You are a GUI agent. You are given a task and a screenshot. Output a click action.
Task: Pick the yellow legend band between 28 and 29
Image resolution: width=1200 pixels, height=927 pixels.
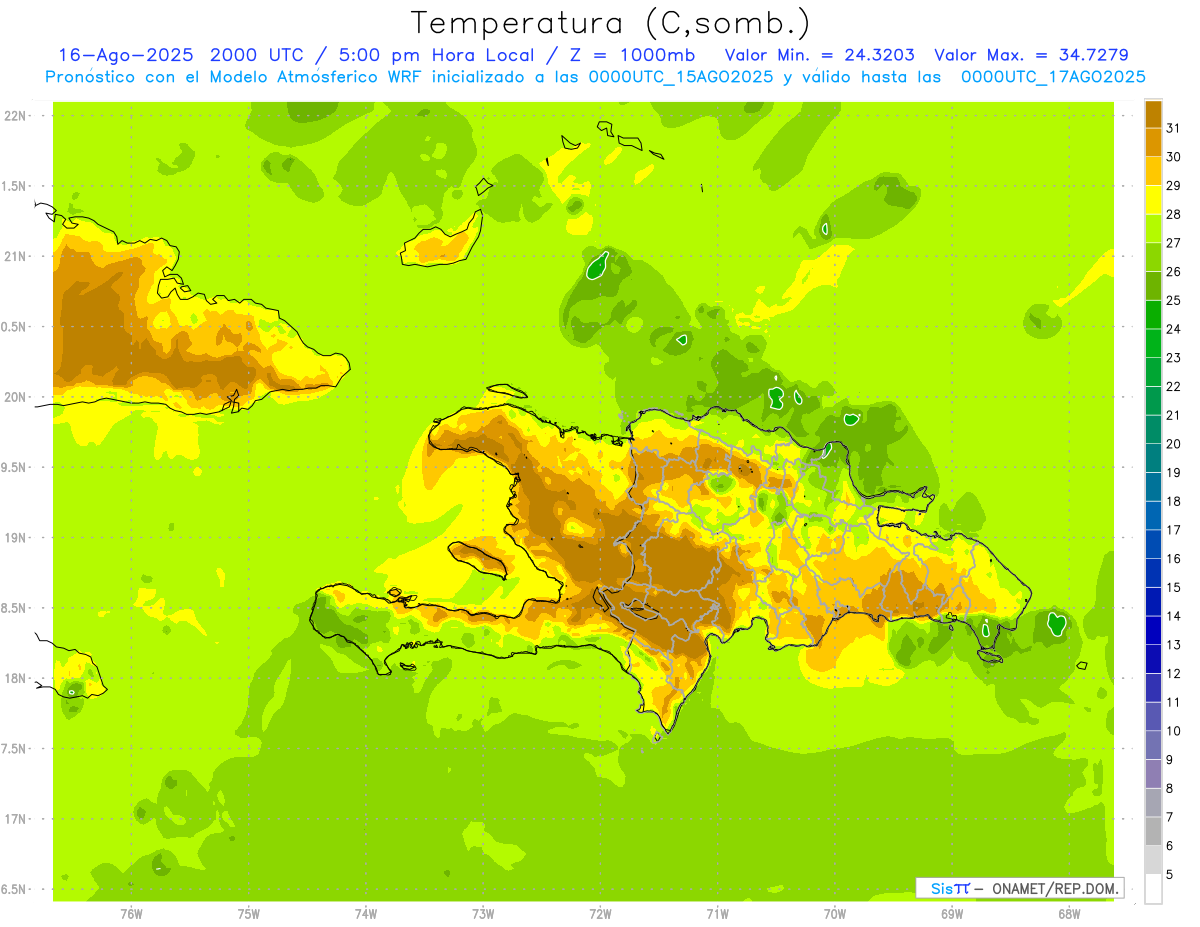[1153, 200]
